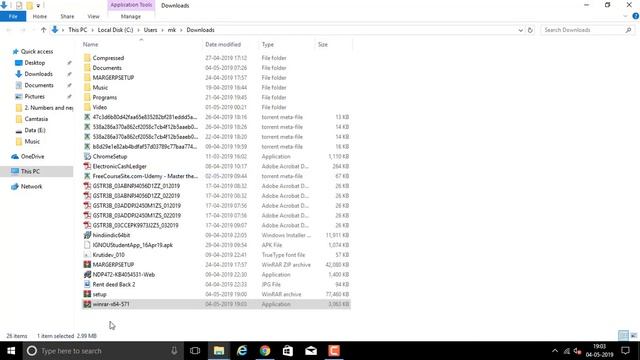Viewport: 640px width, 360px height.
Task: Select winrar-x64-571 application icon
Action: pyautogui.click(x=87, y=304)
